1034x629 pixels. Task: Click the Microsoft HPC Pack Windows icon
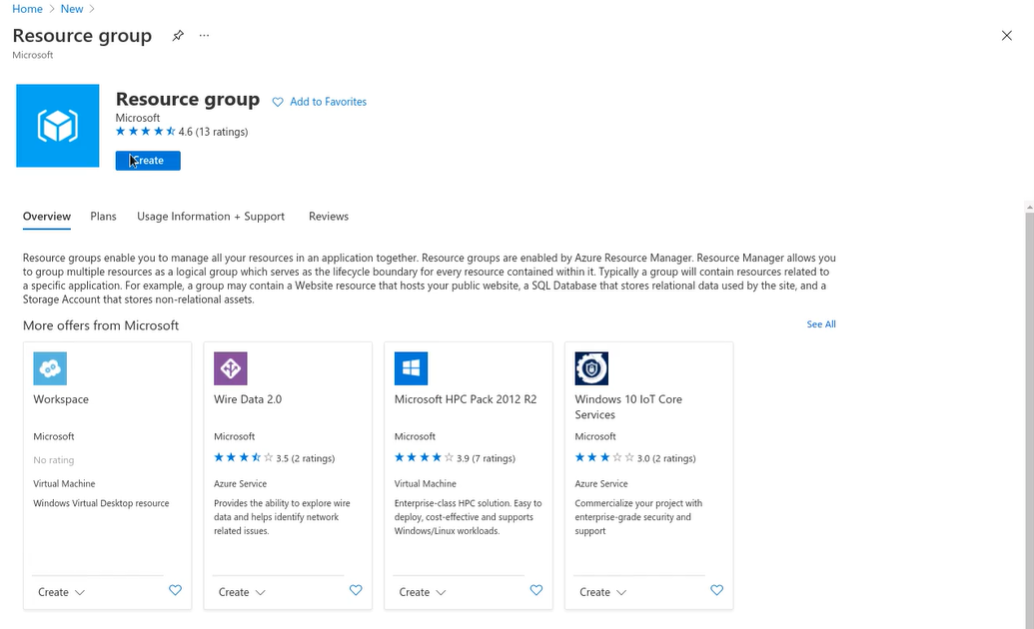tap(411, 368)
